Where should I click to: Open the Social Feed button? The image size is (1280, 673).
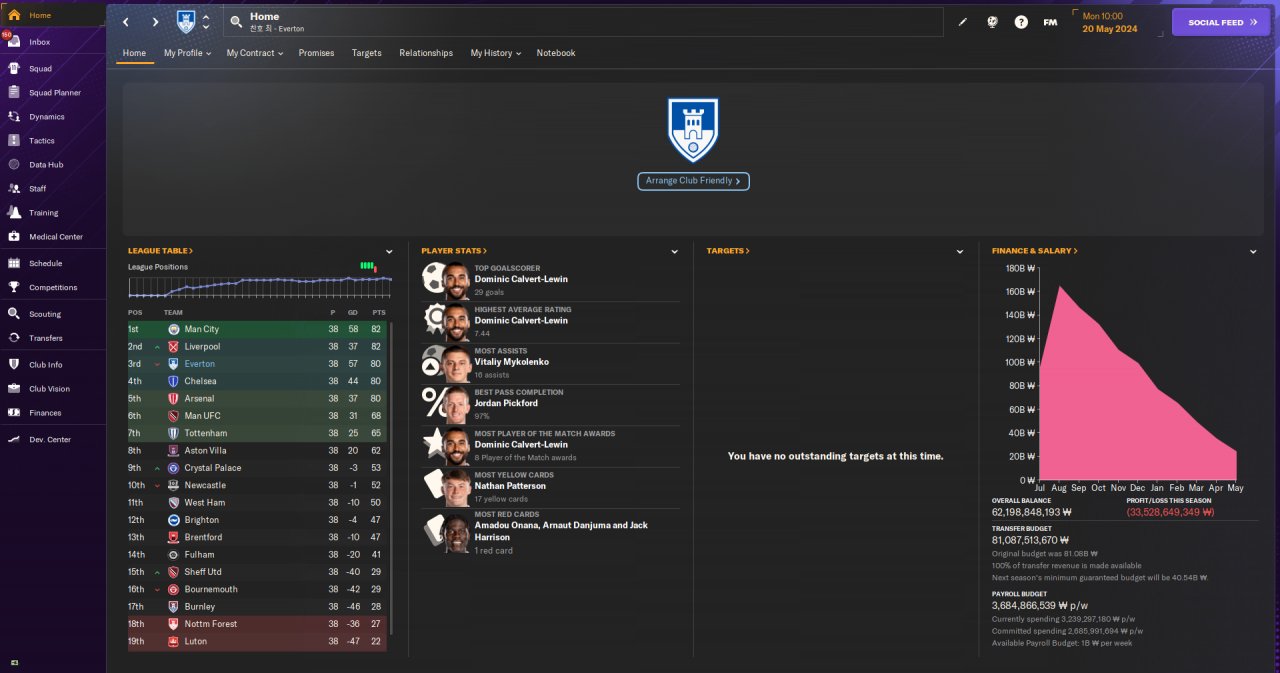tap(1221, 22)
